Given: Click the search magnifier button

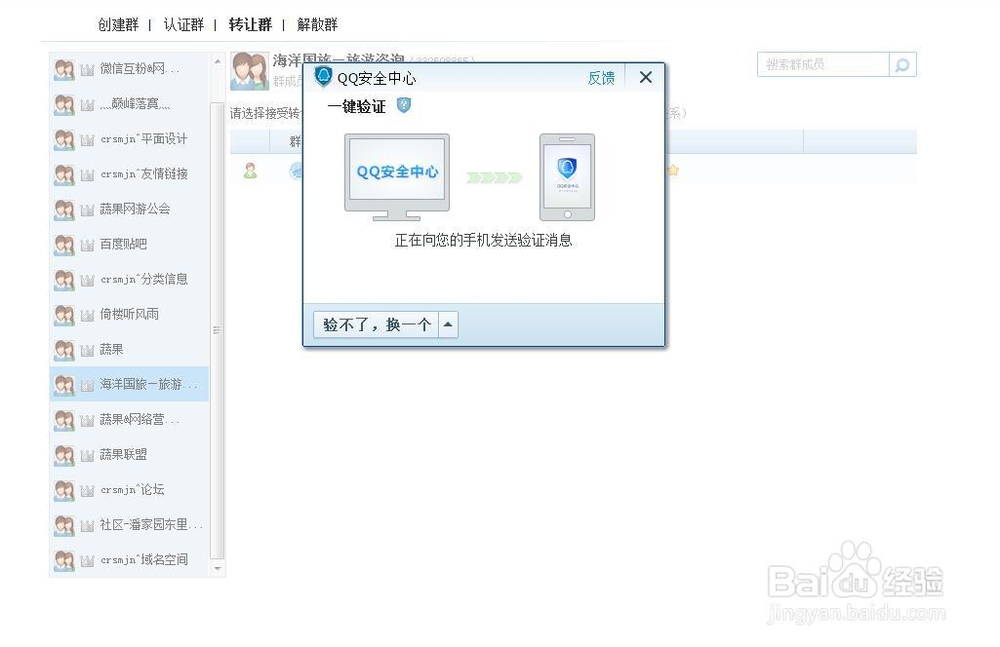Looking at the screenshot, I should tap(902, 64).
